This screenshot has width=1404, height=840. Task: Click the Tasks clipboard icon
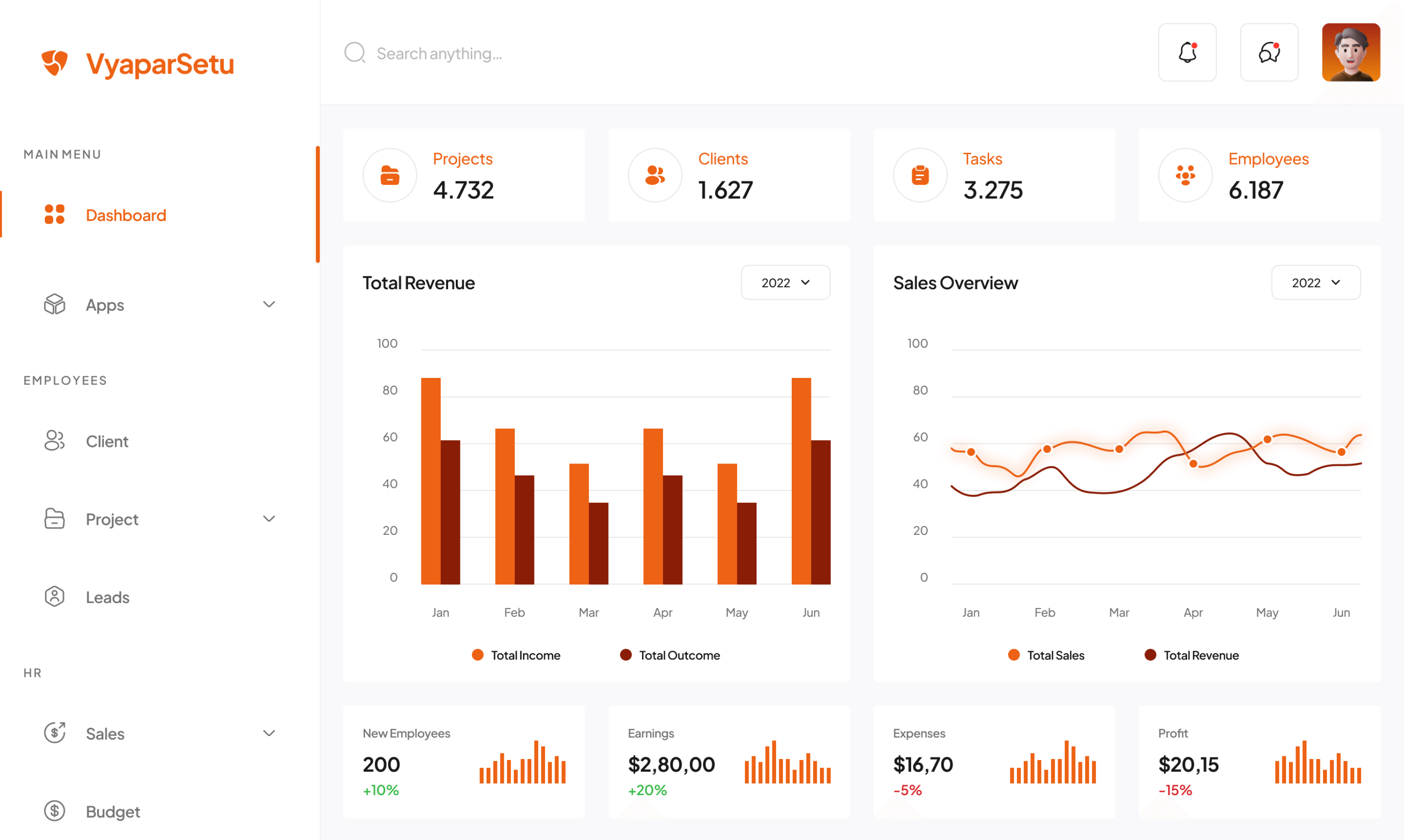click(920, 176)
